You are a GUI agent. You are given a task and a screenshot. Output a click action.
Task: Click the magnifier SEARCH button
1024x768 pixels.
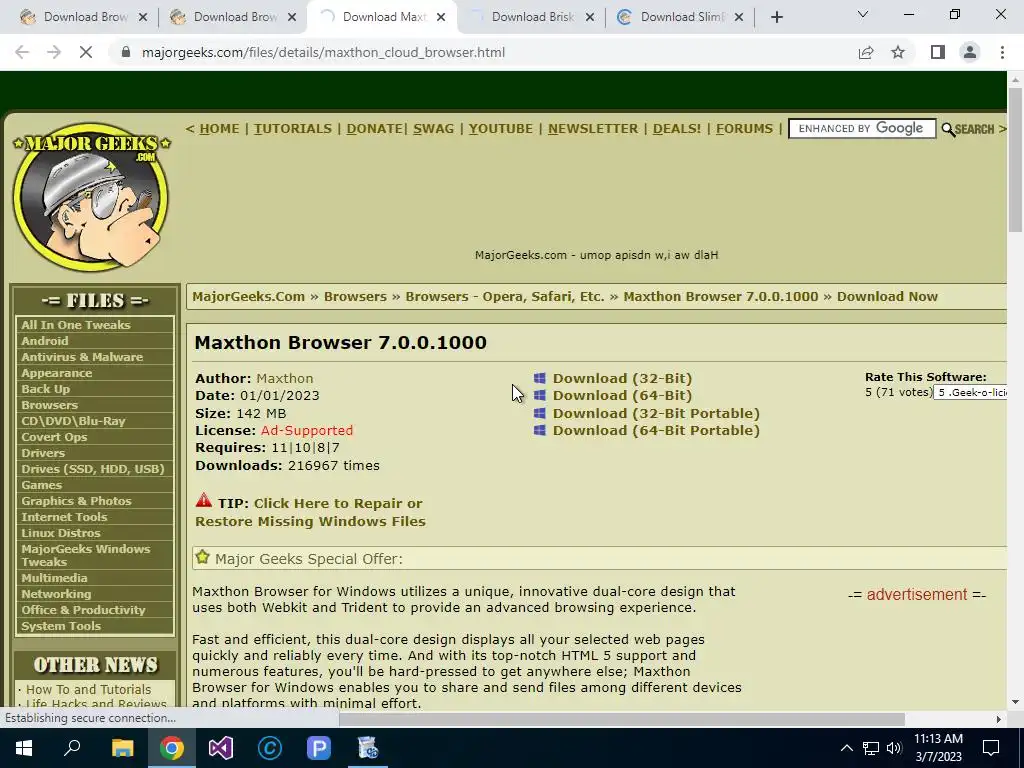(968, 129)
